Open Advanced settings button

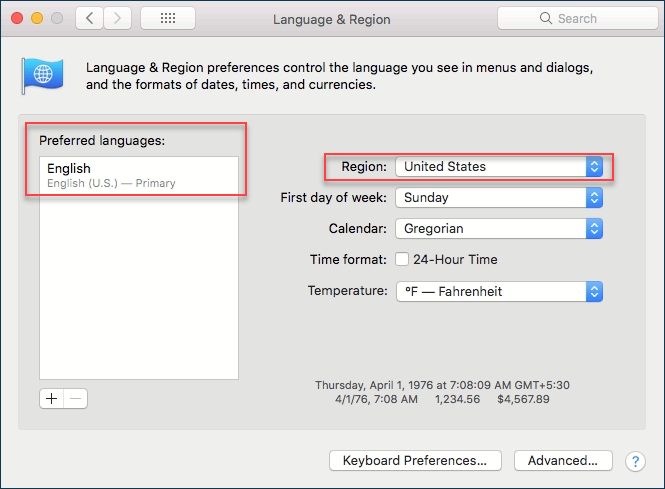point(563,461)
